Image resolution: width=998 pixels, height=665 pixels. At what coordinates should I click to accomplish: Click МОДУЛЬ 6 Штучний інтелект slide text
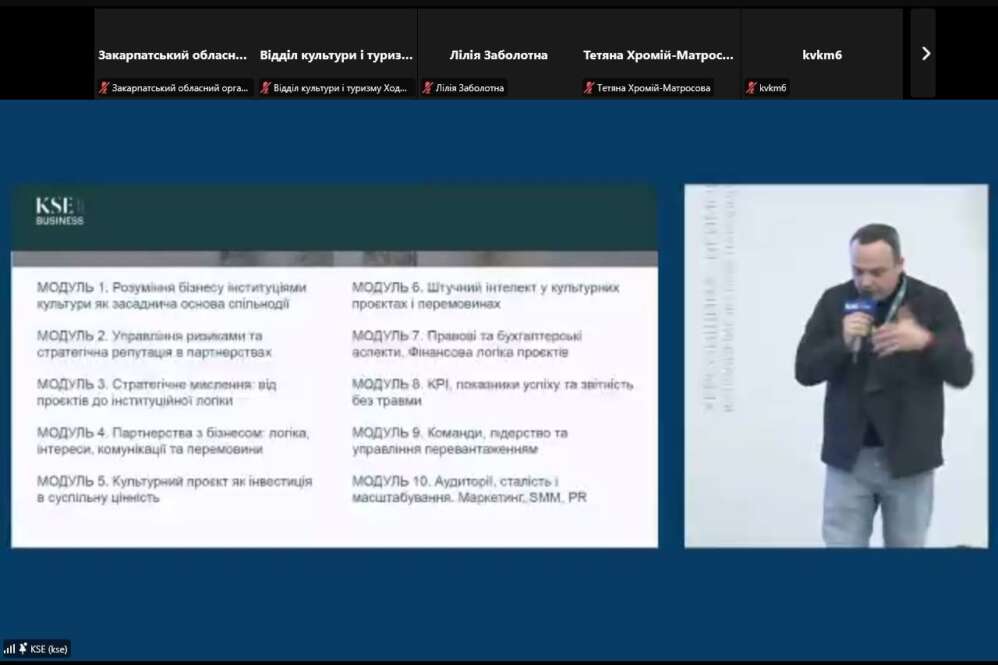tap(485, 295)
